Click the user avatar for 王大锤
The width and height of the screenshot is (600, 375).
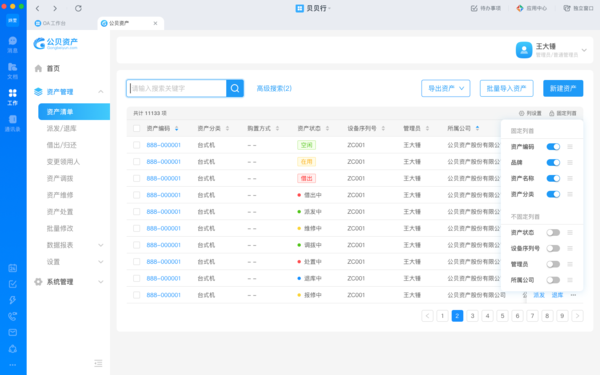[524, 50]
